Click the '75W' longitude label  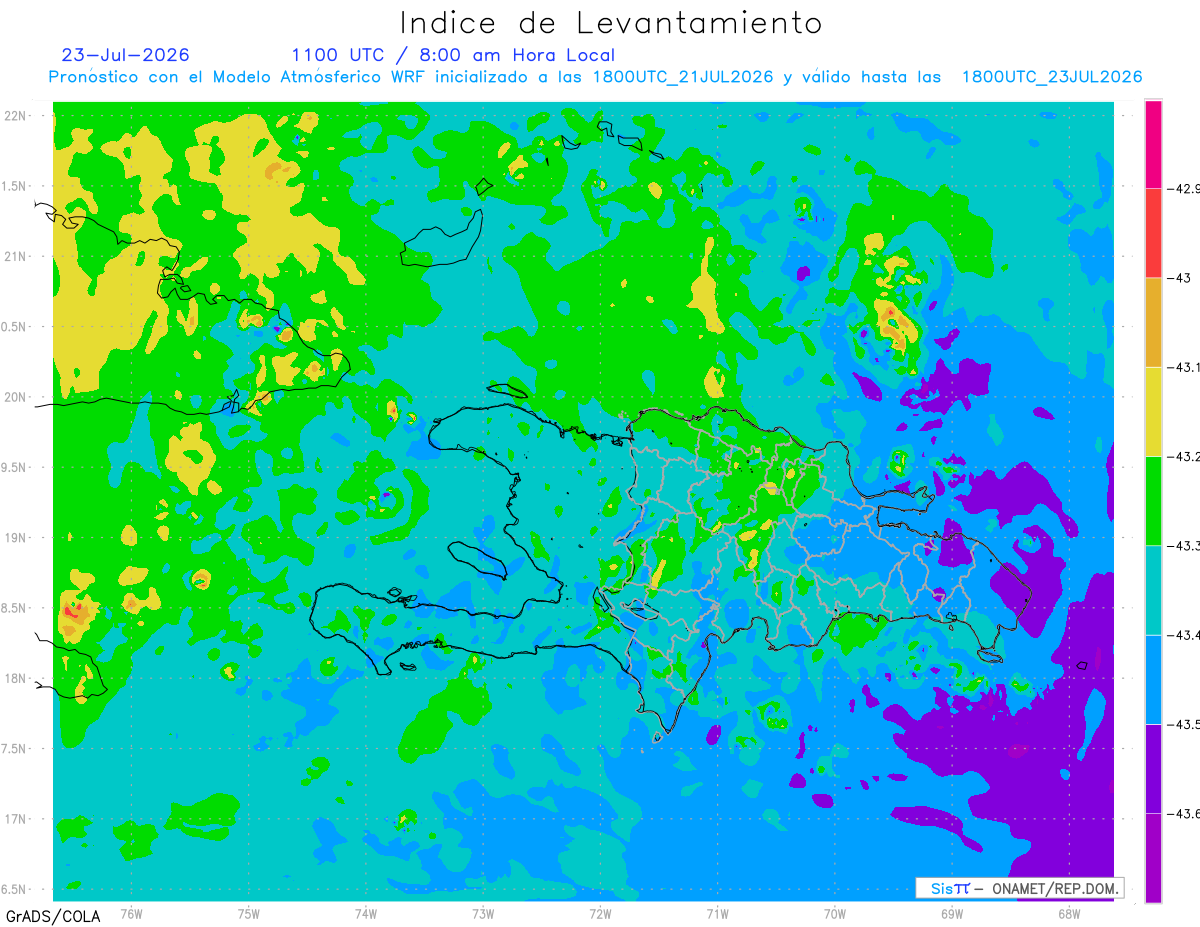tap(249, 913)
